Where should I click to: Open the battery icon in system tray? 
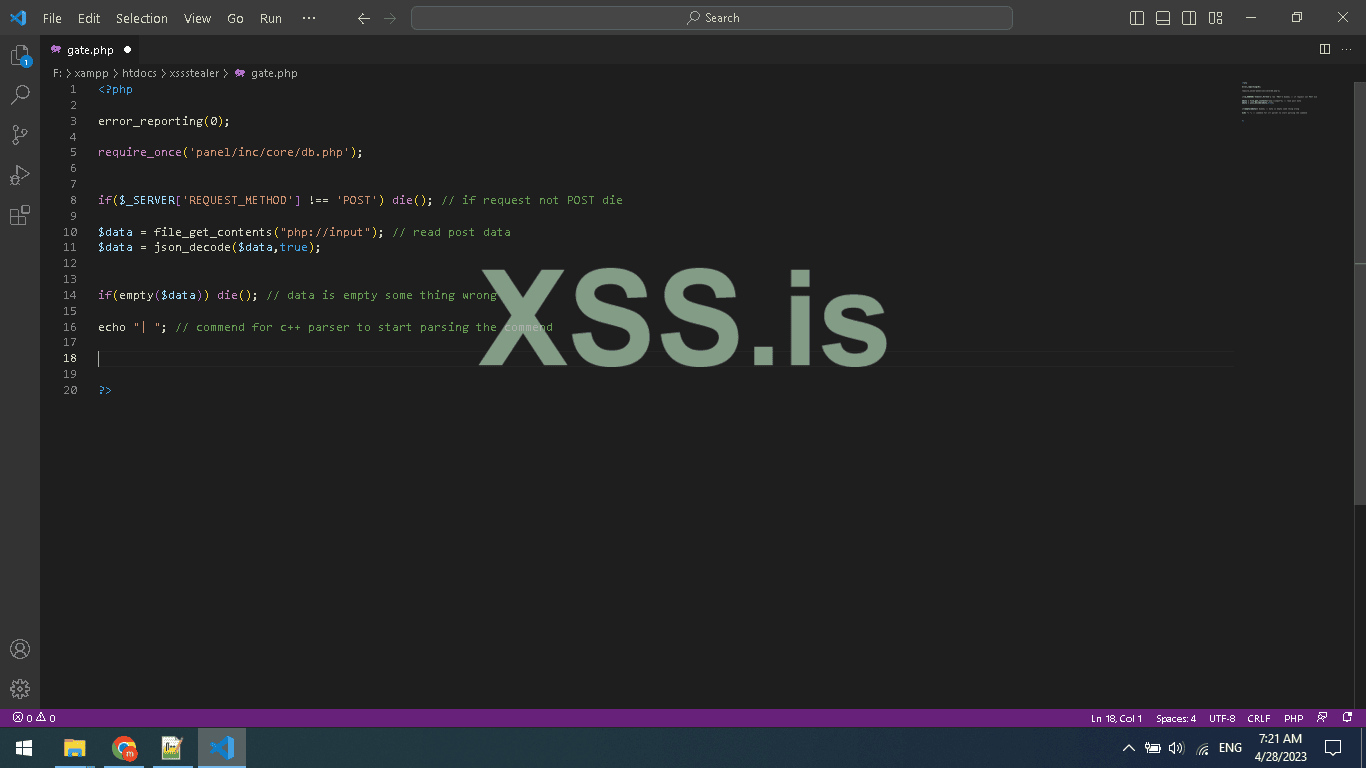tap(1153, 748)
